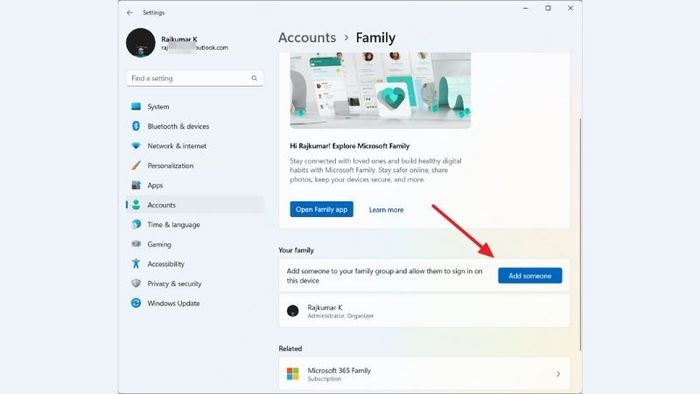Click the Accounts breadcrumb link
The height and width of the screenshot is (394, 700).
click(307, 37)
